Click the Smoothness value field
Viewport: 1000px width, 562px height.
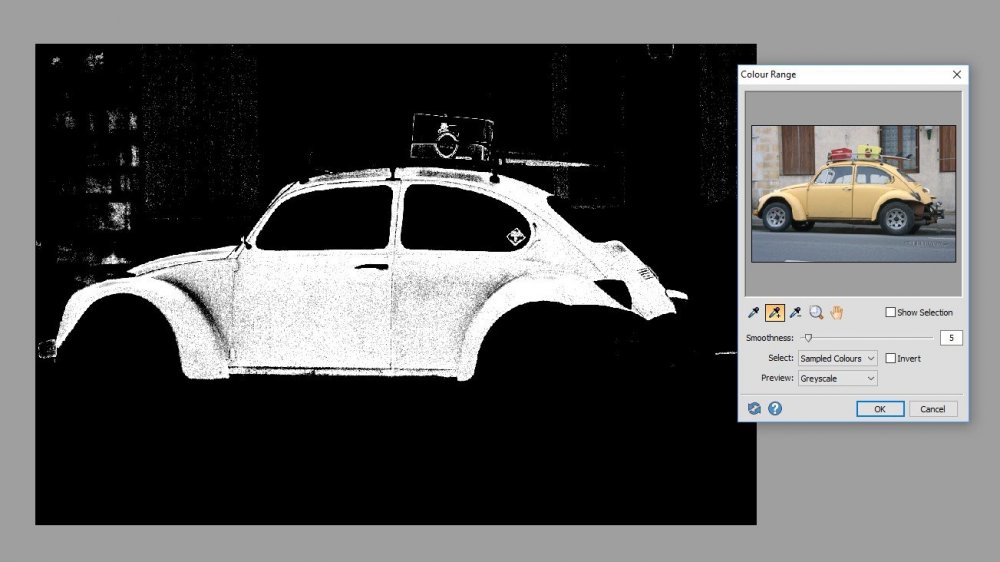tap(951, 338)
